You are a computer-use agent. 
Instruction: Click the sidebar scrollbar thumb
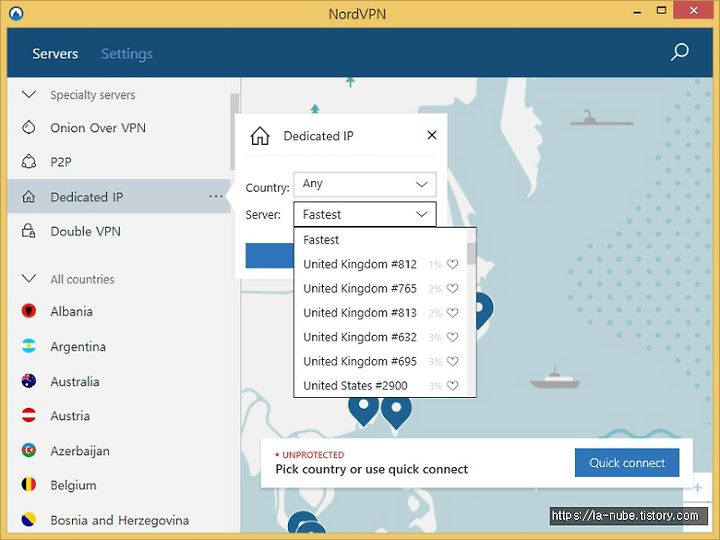tap(234, 132)
